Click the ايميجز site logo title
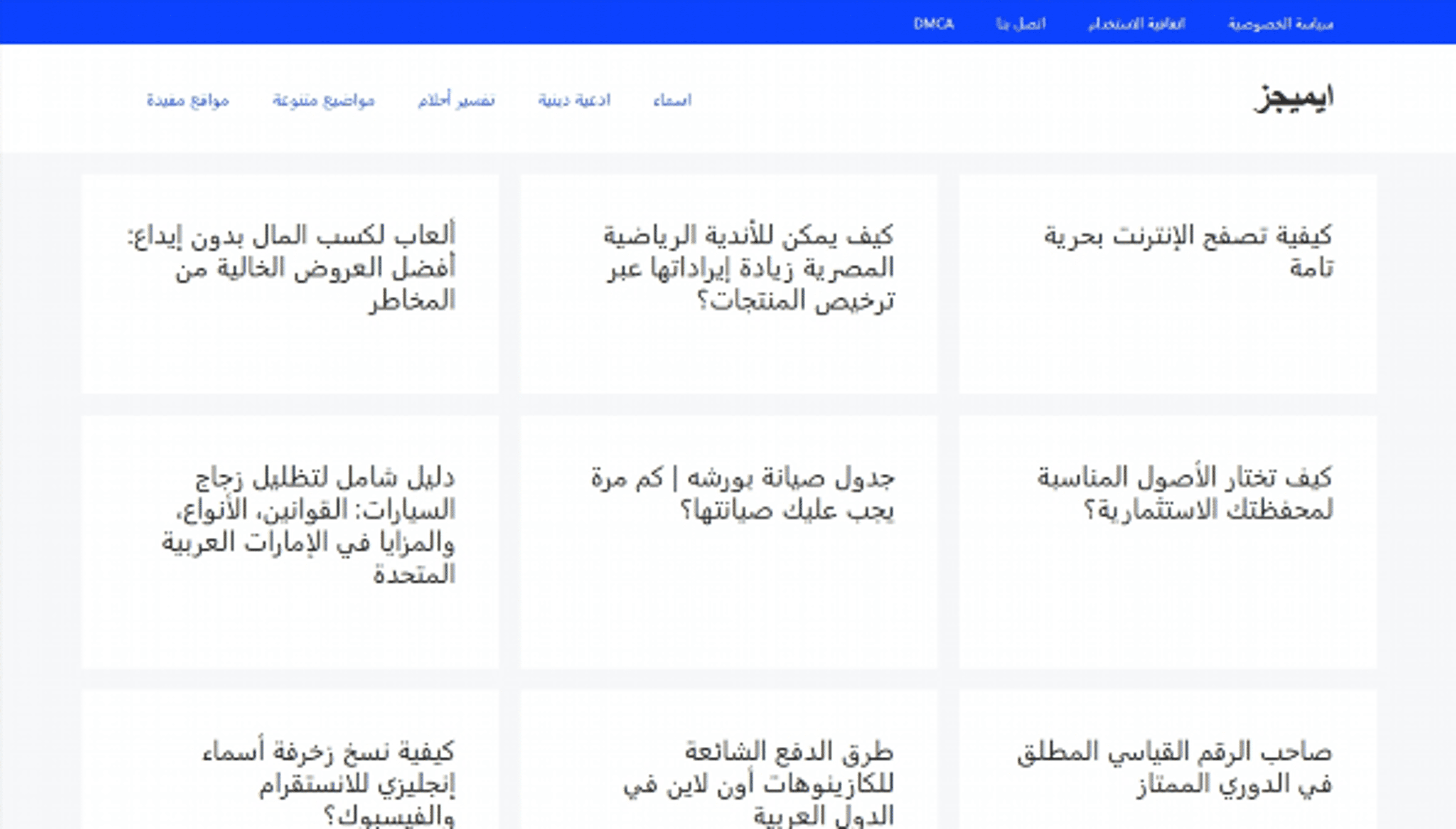This screenshot has width=1456, height=829. tap(1293, 99)
